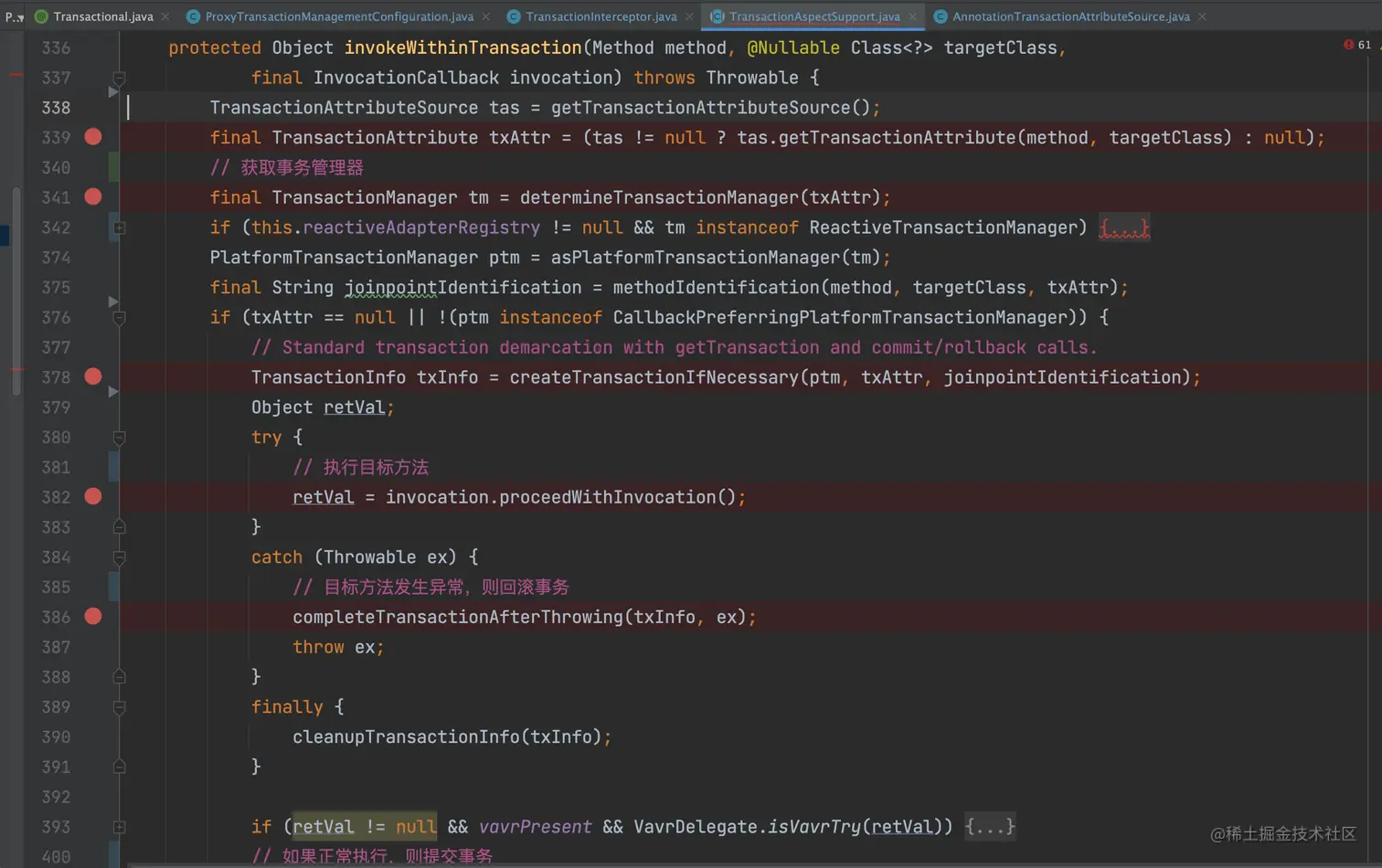Click the completeTransactionAfterThrowing call on line 386
The image size is (1382, 868).
click(x=458, y=618)
